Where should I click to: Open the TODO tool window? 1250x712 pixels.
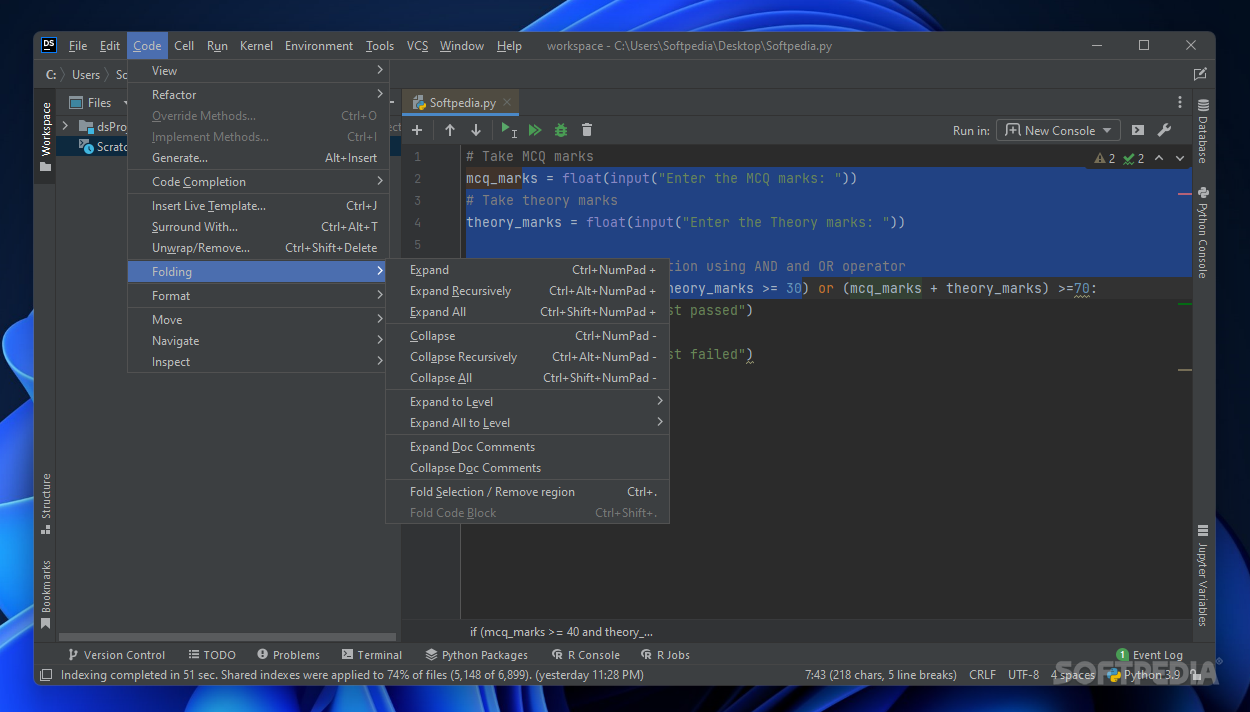click(211, 655)
